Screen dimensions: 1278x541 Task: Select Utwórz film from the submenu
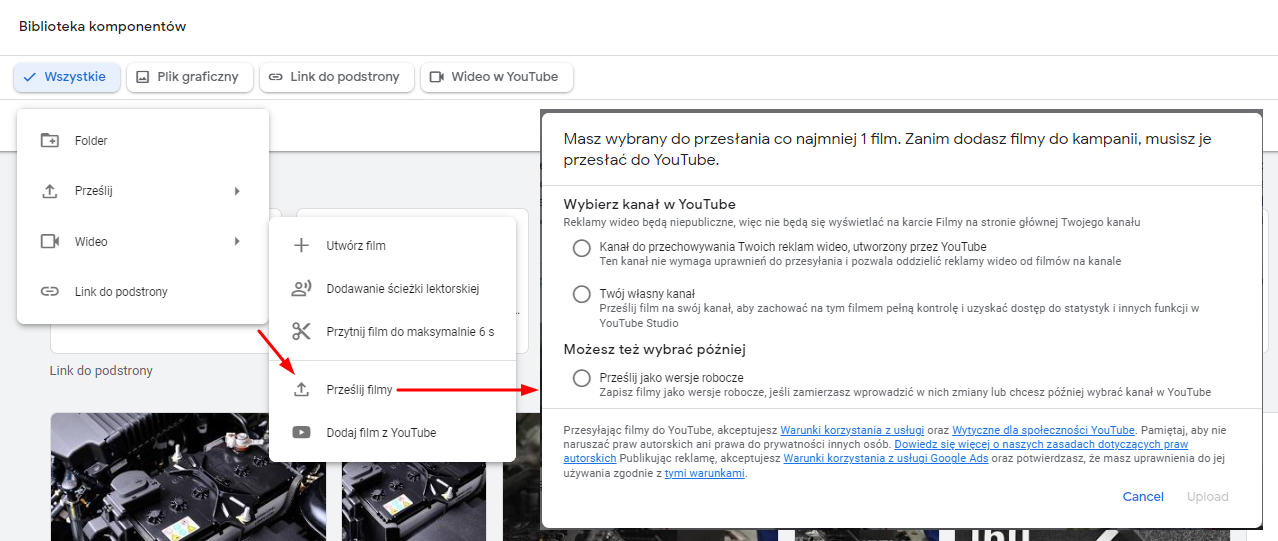(393, 245)
